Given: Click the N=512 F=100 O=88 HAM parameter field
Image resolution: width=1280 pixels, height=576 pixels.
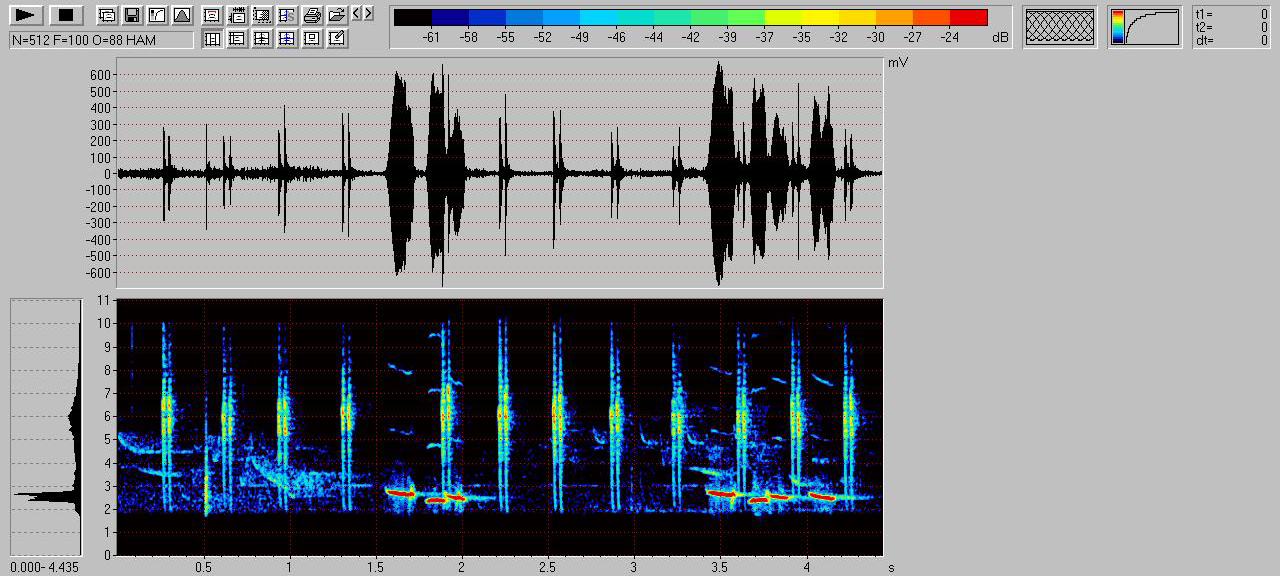Looking at the screenshot, I should 101,40.
